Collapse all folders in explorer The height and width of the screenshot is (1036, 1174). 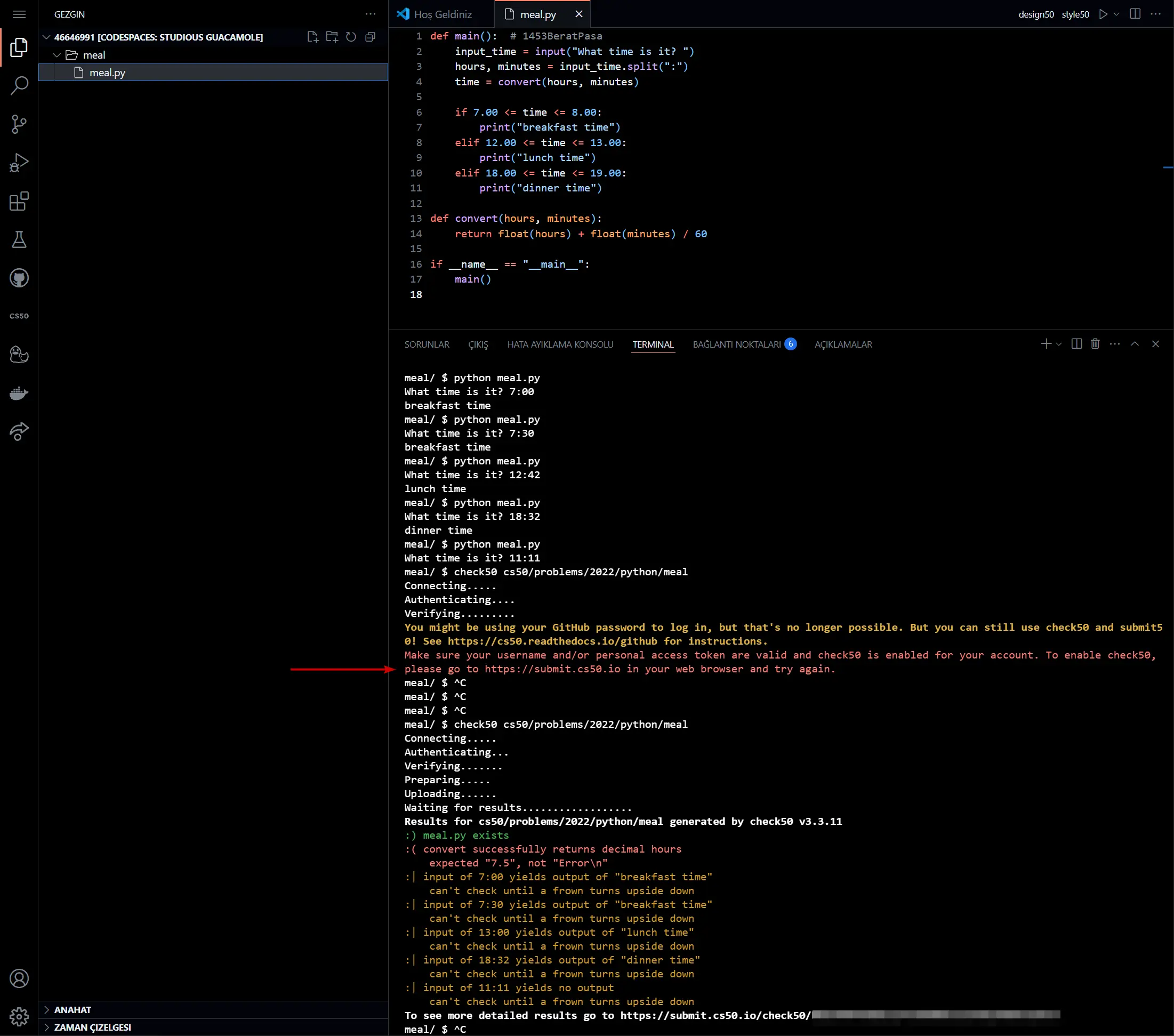[x=371, y=37]
